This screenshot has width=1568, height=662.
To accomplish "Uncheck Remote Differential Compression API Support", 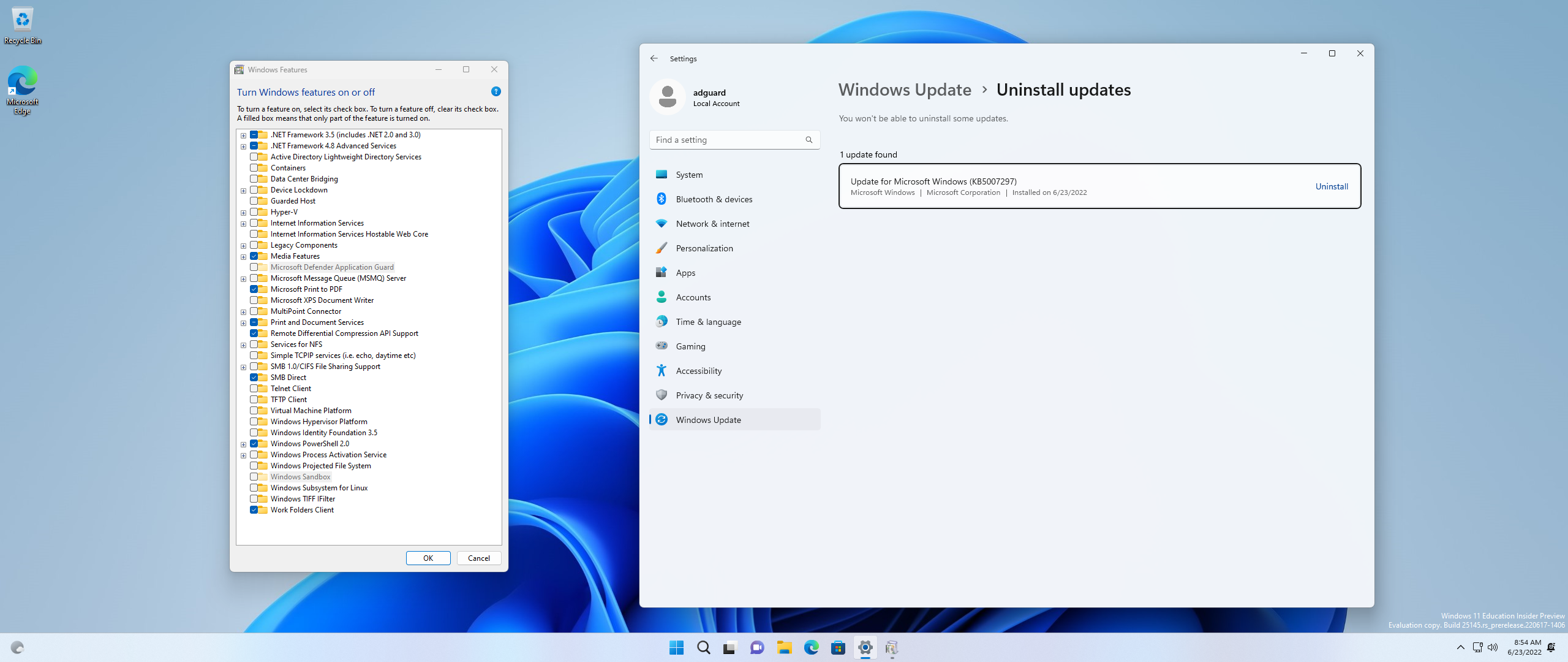I will coord(254,333).
